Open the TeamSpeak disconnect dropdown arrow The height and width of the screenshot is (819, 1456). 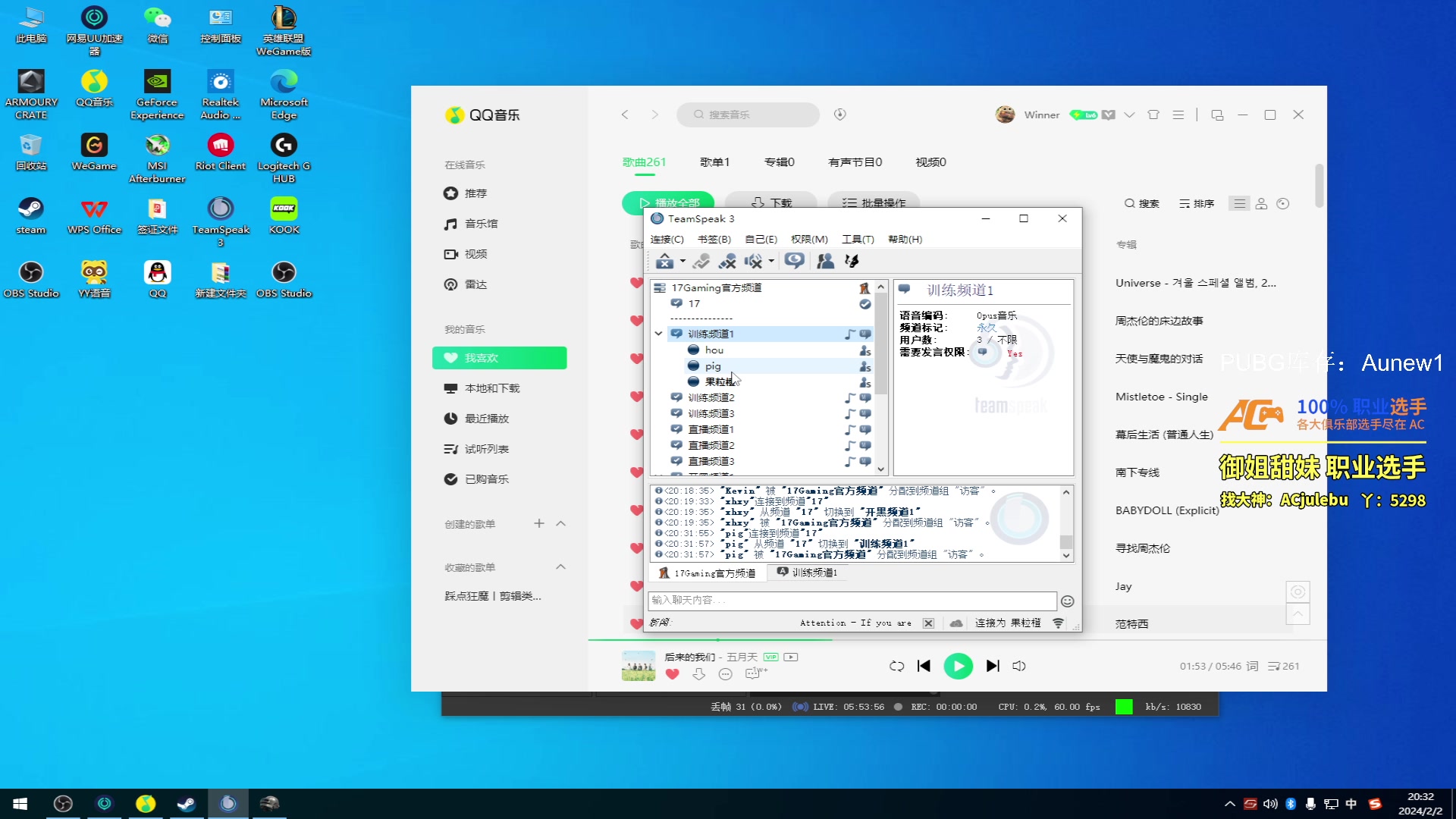682,261
